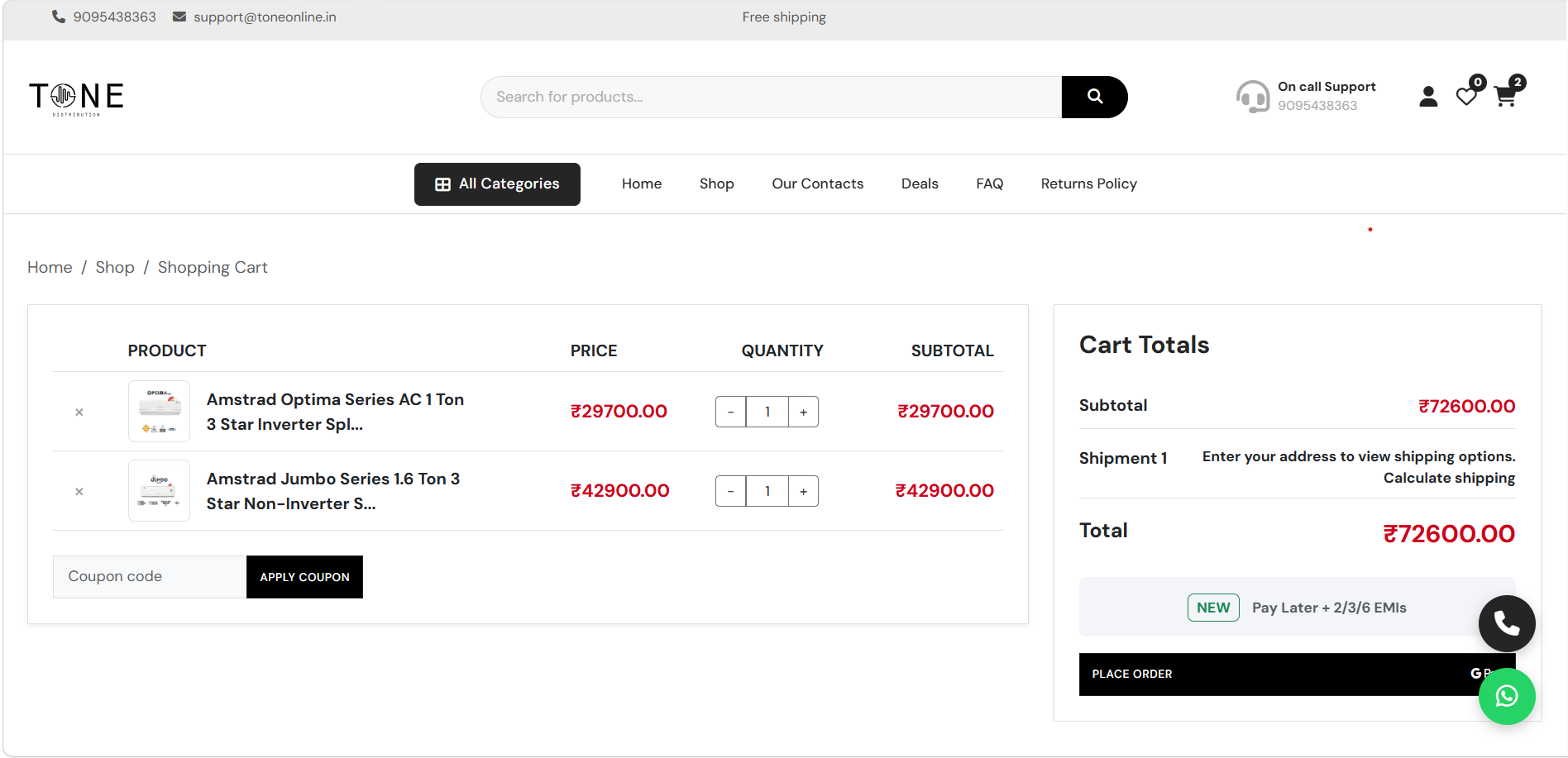Decrease quantity of Amstrad Jumbo Series
Image resolution: width=1568 pixels, height=758 pixels.
(730, 491)
